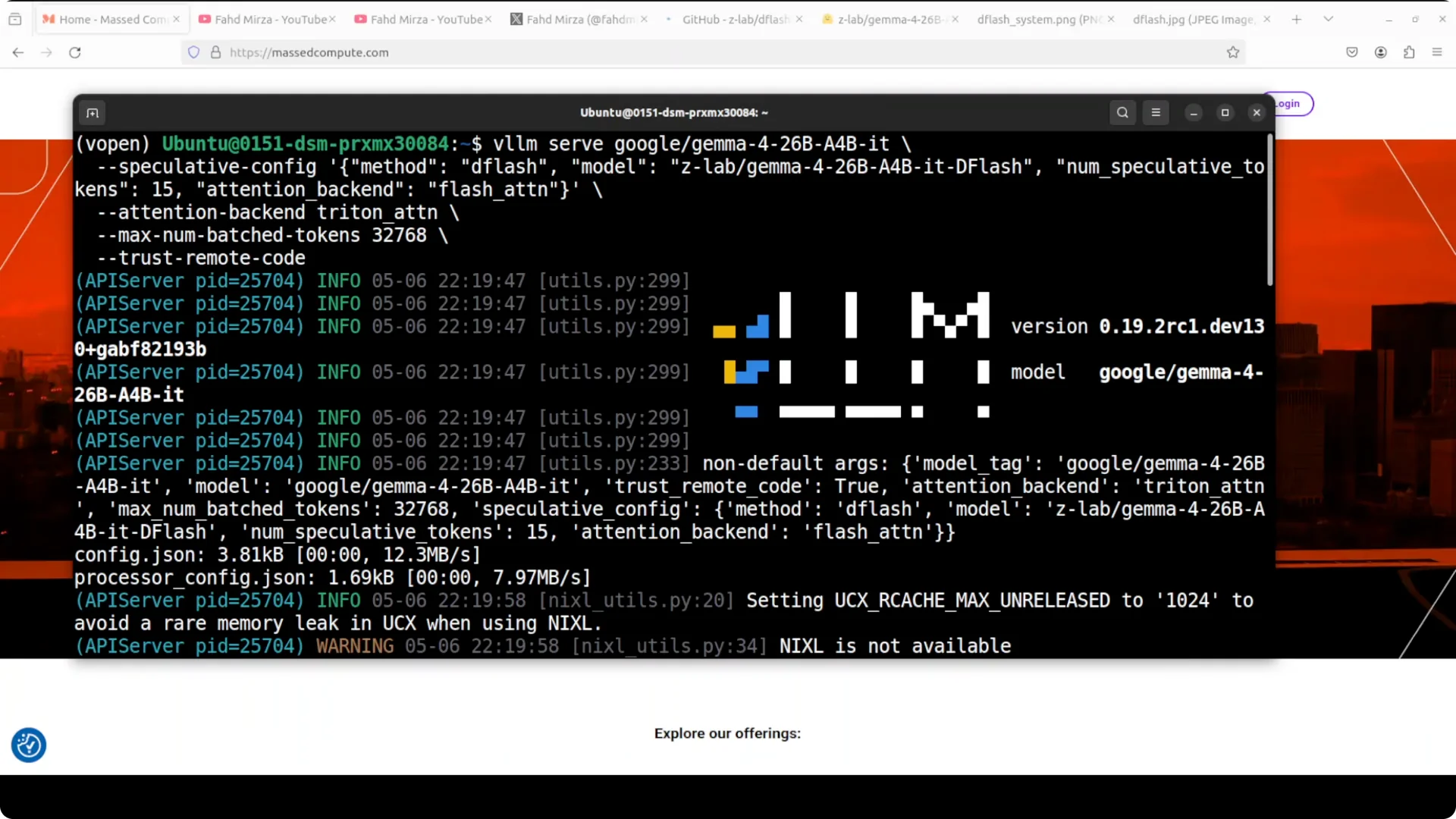Click the 'NIXL is not available' warning

(x=895, y=646)
